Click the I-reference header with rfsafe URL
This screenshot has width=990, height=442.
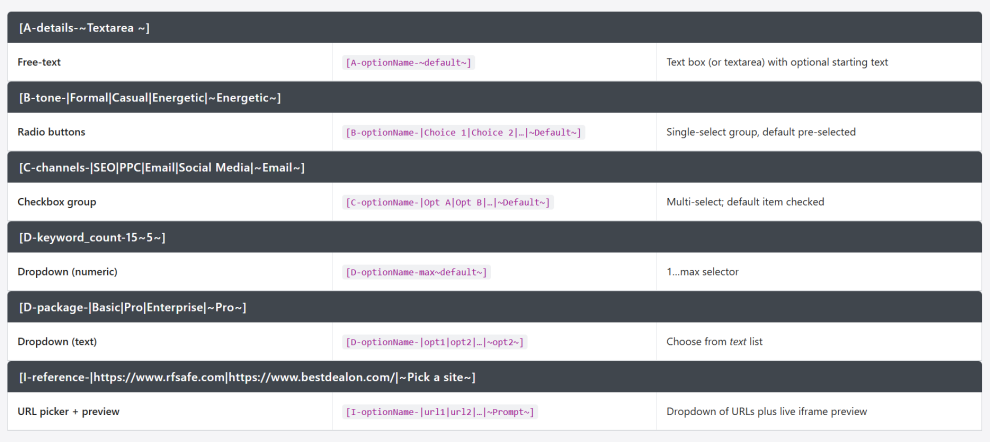(x=247, y=377)
